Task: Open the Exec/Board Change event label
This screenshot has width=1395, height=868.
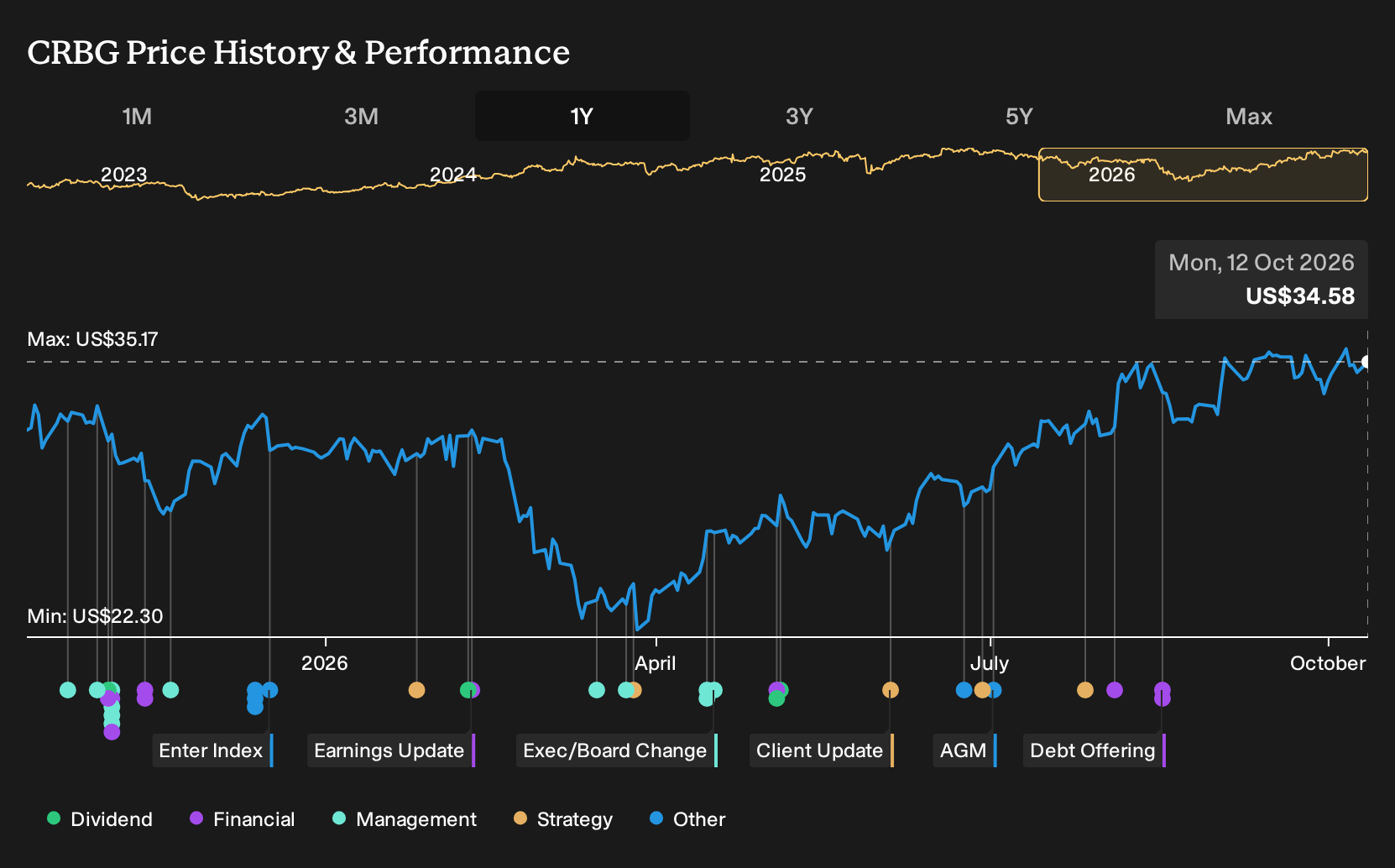Action: (617, 750)
